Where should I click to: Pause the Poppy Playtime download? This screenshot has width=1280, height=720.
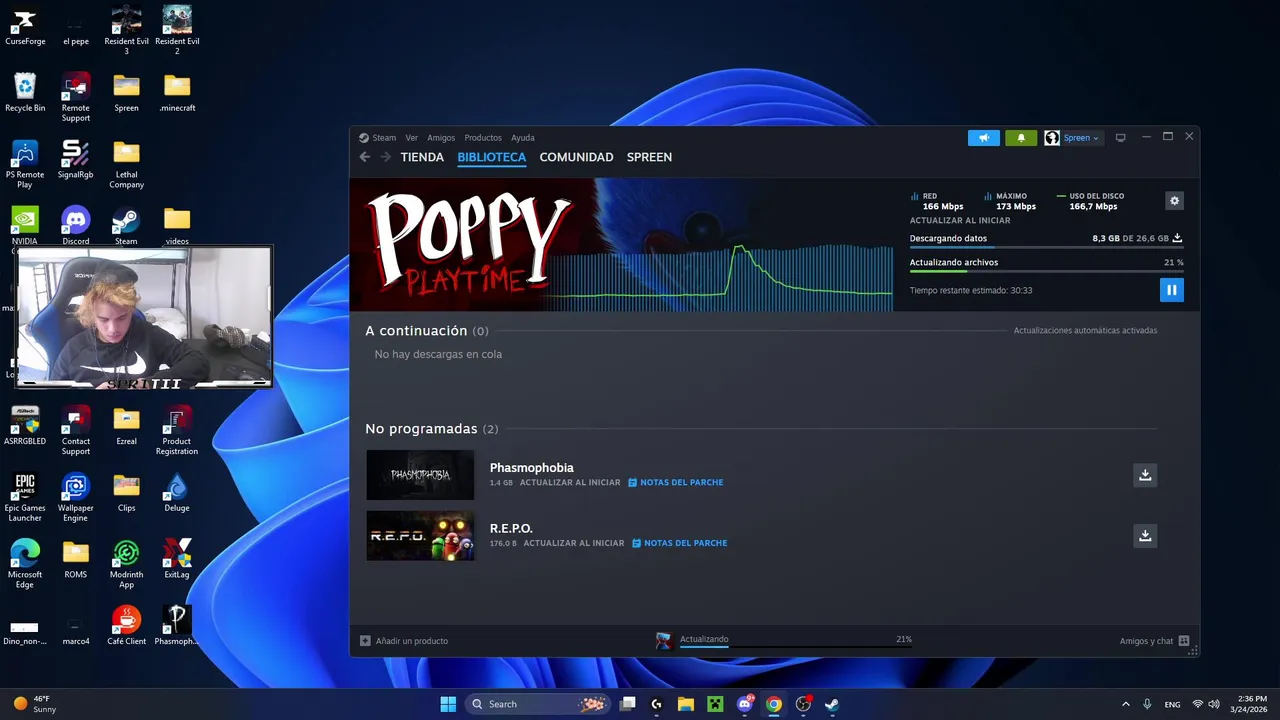1171,290
